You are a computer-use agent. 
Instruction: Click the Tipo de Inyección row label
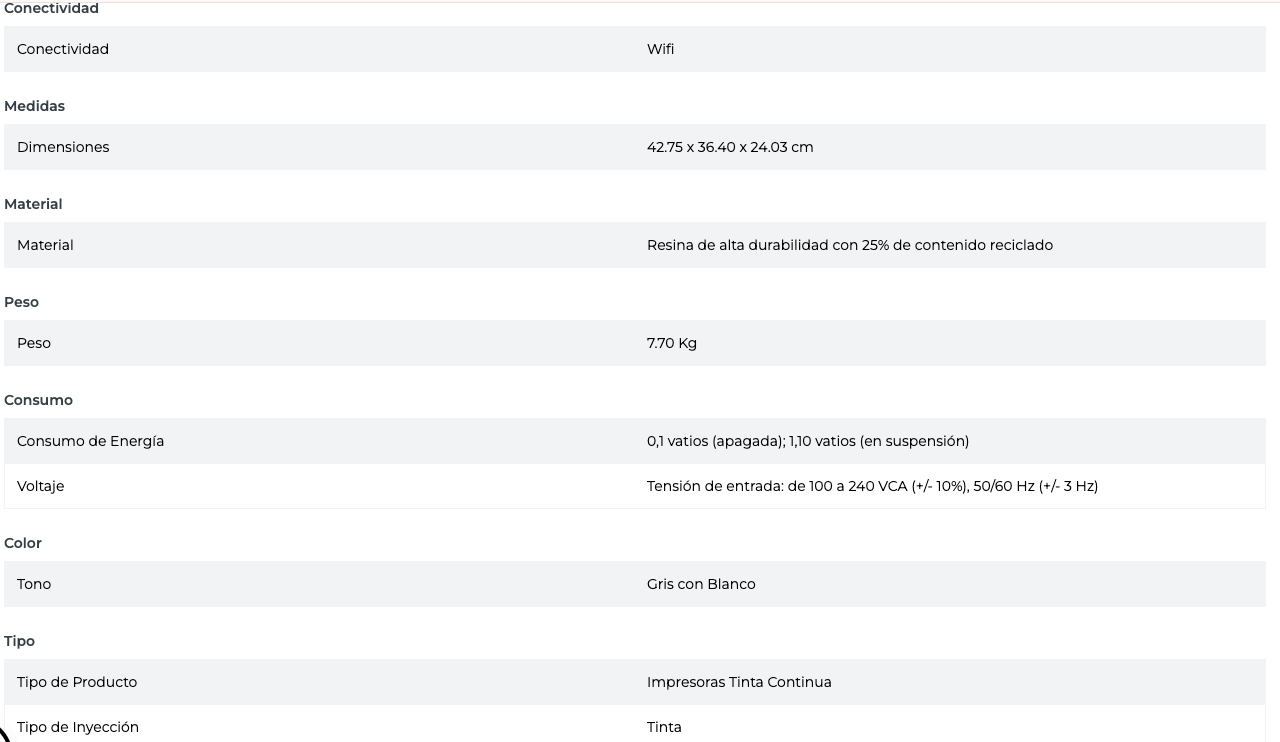point(78,727)
